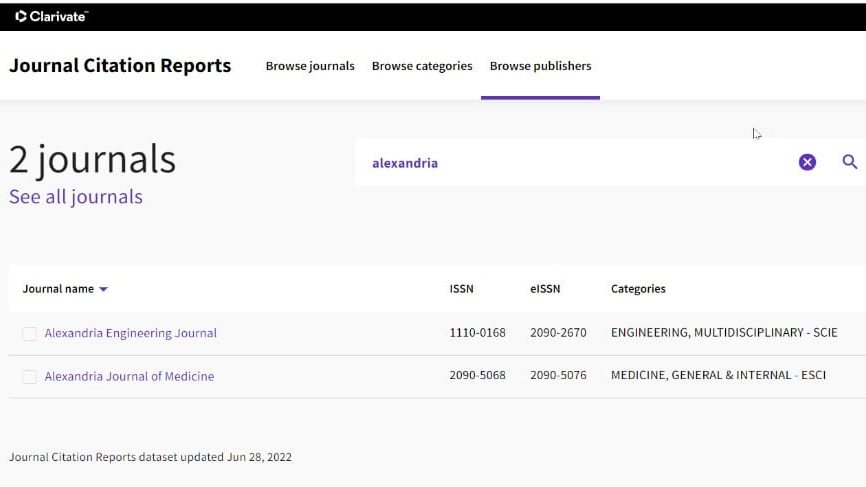Open the Browse journals tab
The height and width of the screenshot is (487, 866).
pyautogui.click(x=310, y=66)
